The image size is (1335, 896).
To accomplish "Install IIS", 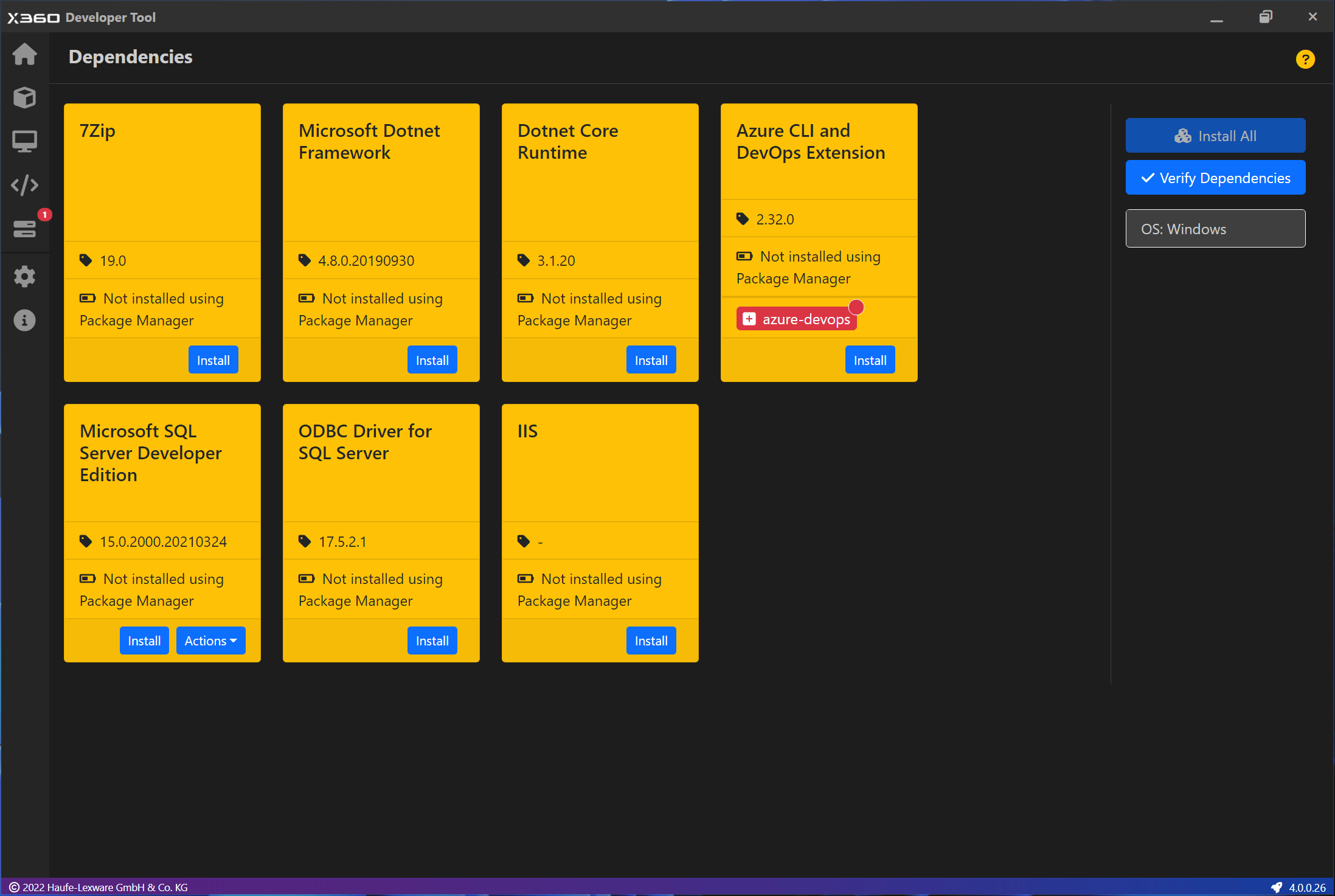I will tap(651, 641).
